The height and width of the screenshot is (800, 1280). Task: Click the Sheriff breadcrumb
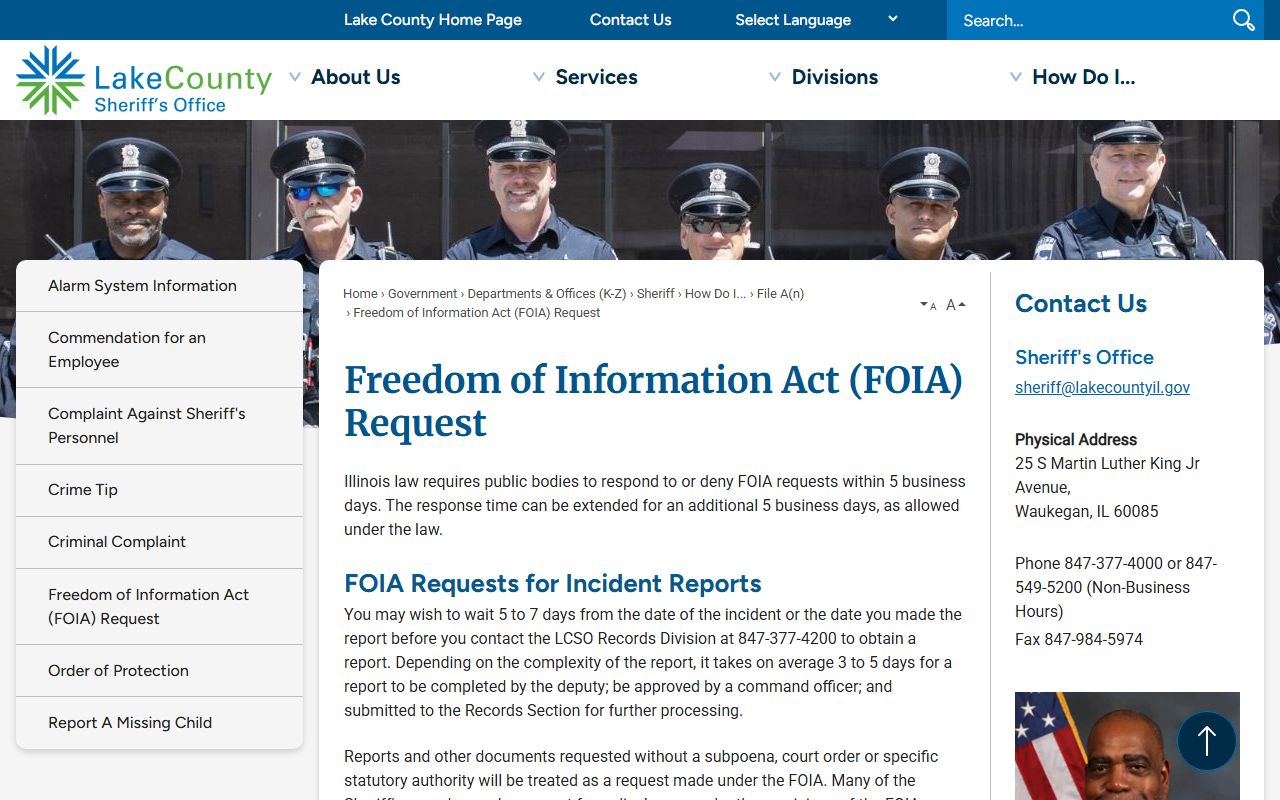[x=656, y=294]
